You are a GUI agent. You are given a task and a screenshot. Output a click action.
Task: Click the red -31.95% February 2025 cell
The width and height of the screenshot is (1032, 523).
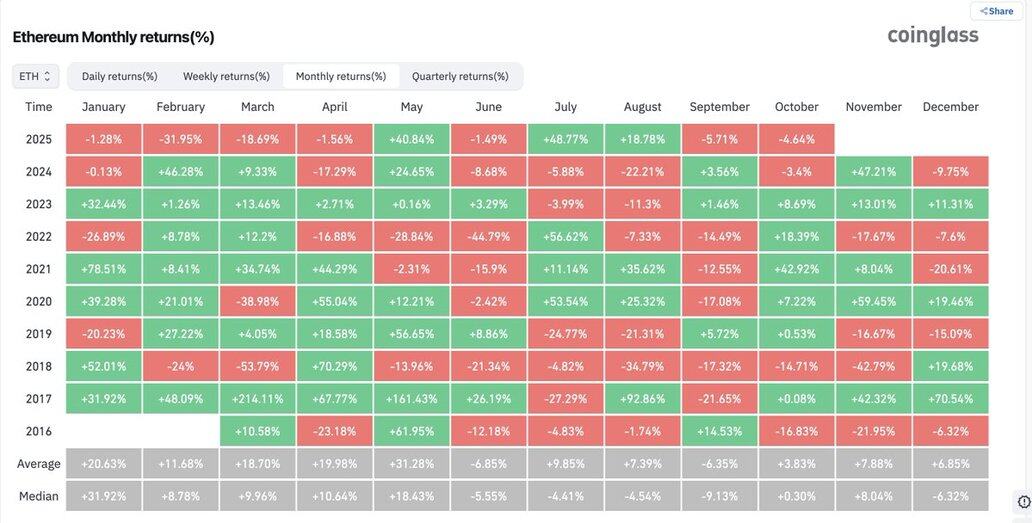[180, 139]
